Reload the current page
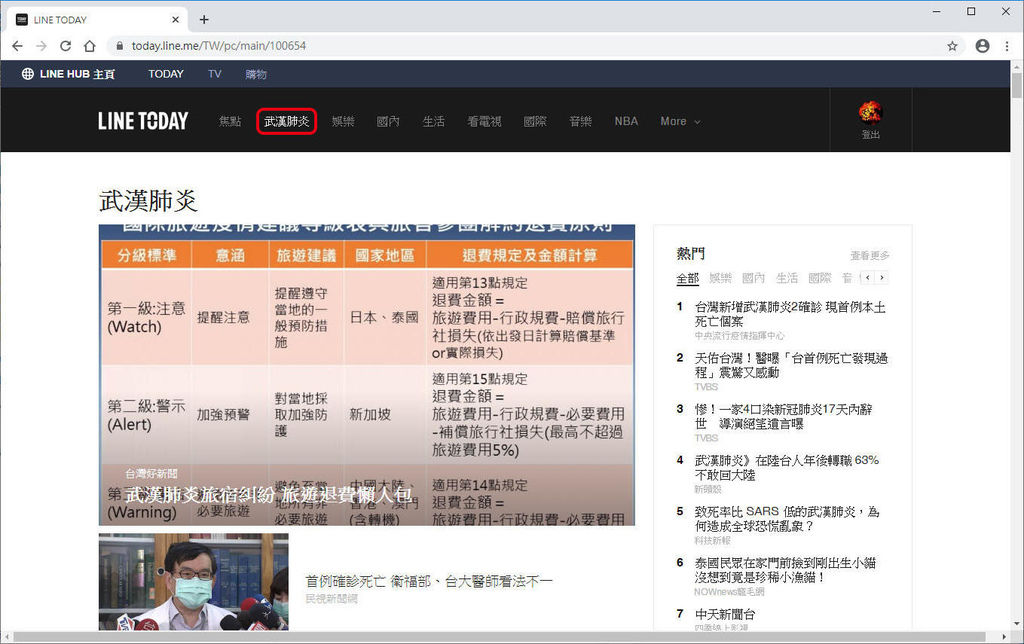Viewport: 1024px width, 644px height. coord(65,46)
